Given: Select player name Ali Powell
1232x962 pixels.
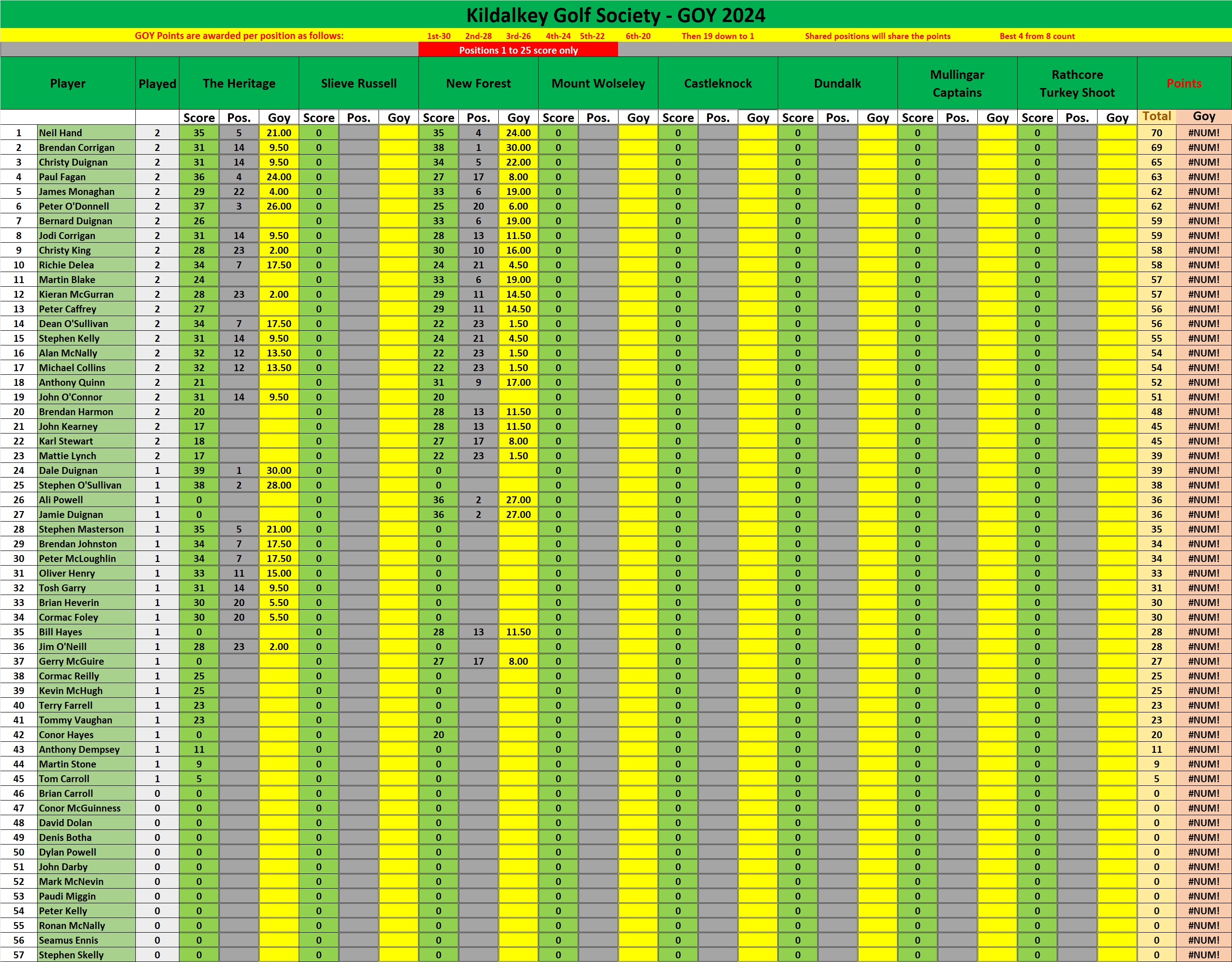Looking at the screenshot, I should coord(86,500).
